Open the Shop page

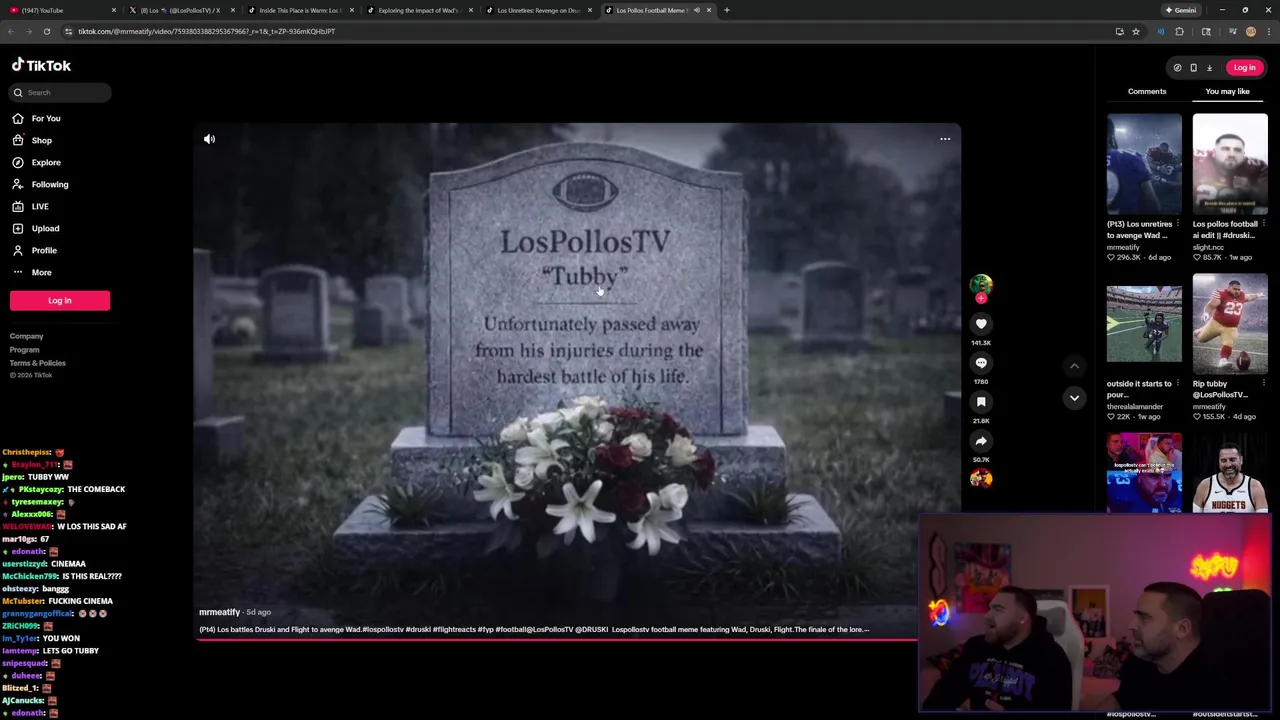31,140
